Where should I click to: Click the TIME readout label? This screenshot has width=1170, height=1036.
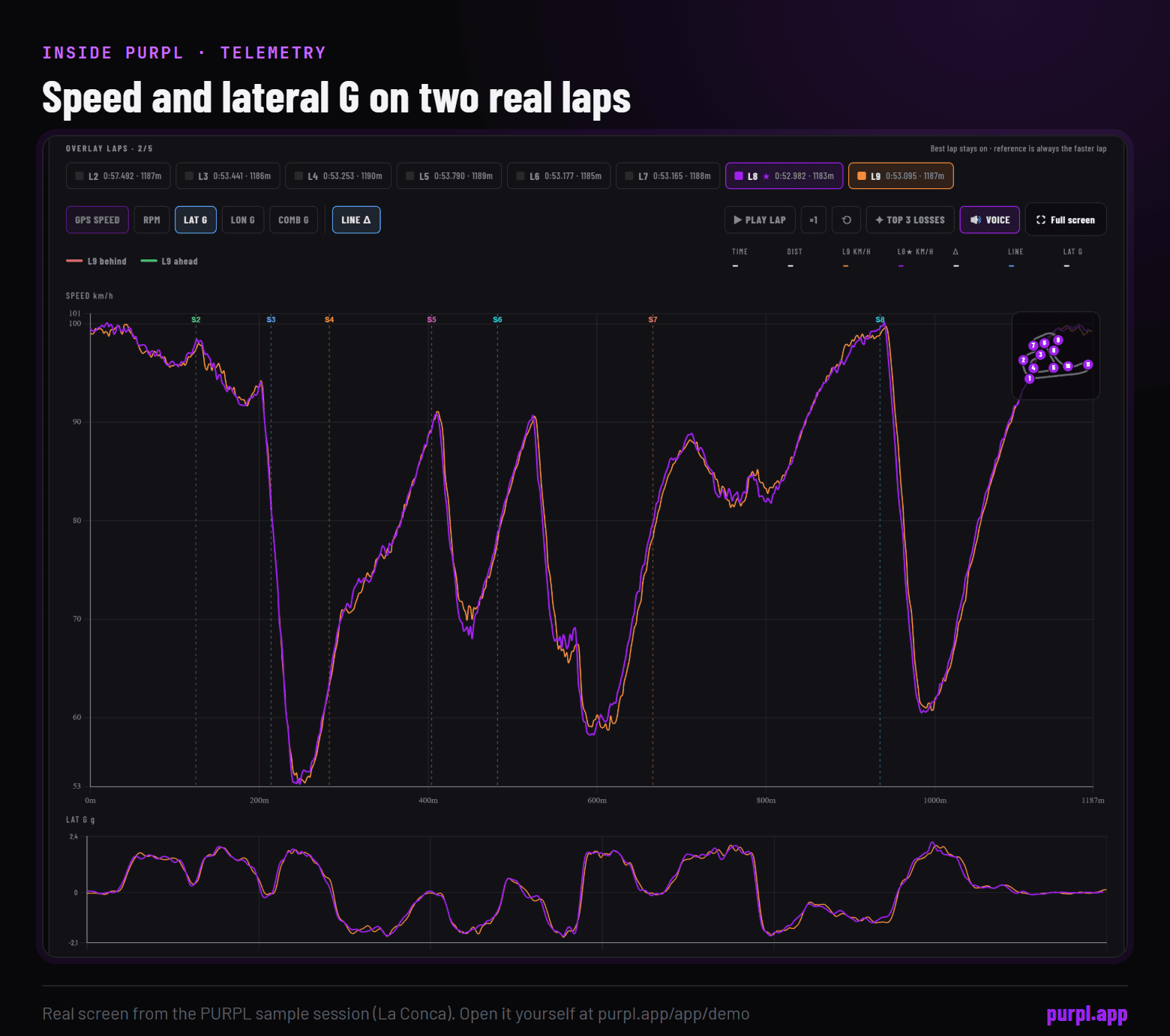point(739,252)
